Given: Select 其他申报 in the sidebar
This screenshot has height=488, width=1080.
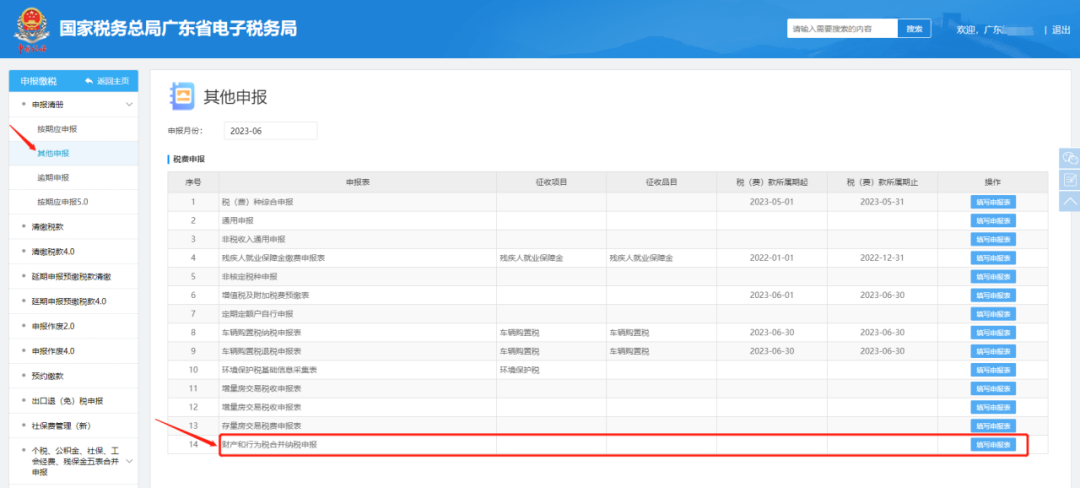Looking at the screenshot, I should (x=53, y=153).
